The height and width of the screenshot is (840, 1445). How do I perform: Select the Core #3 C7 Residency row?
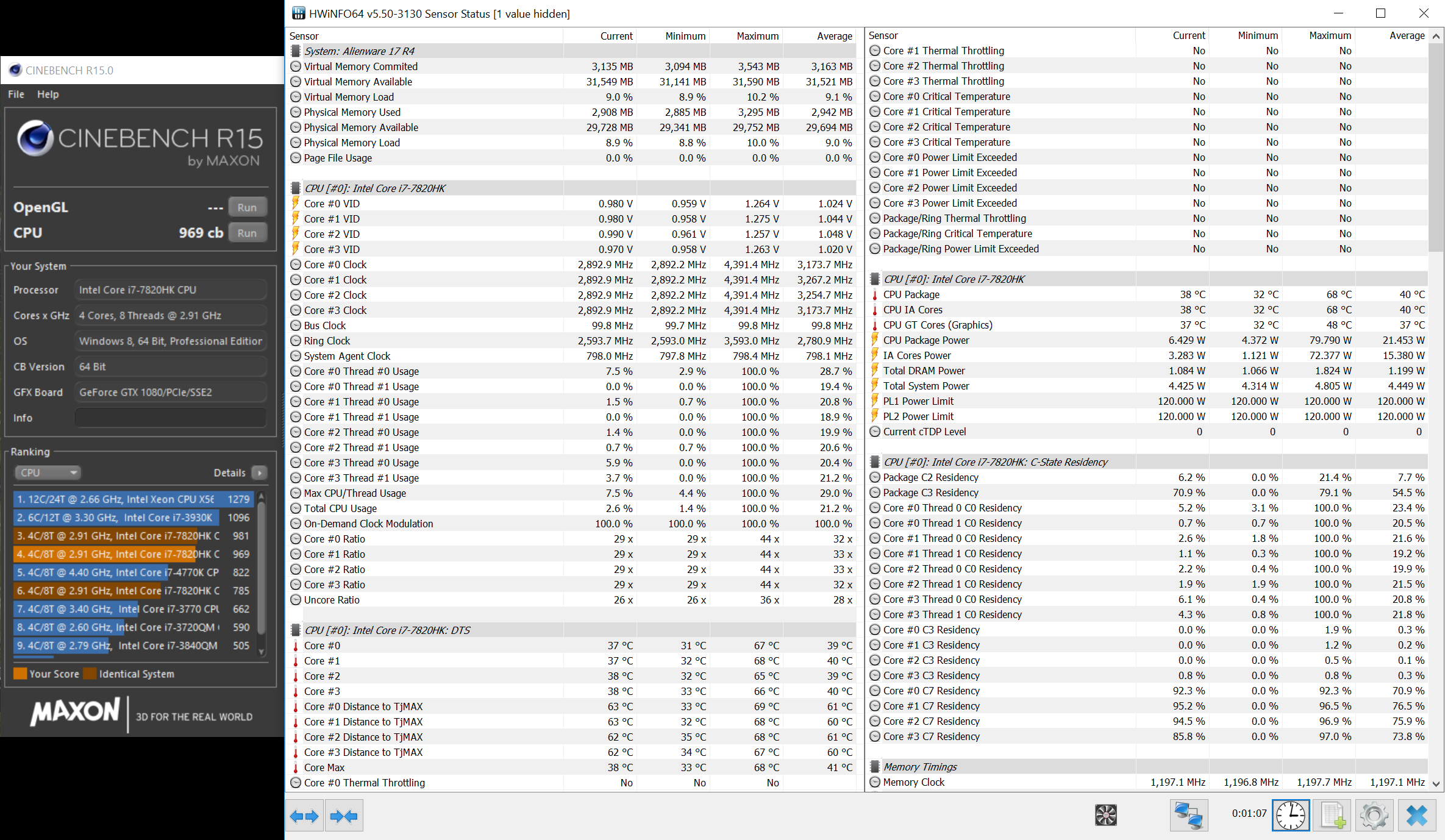pyautogui.click(x=1147, y=736)
